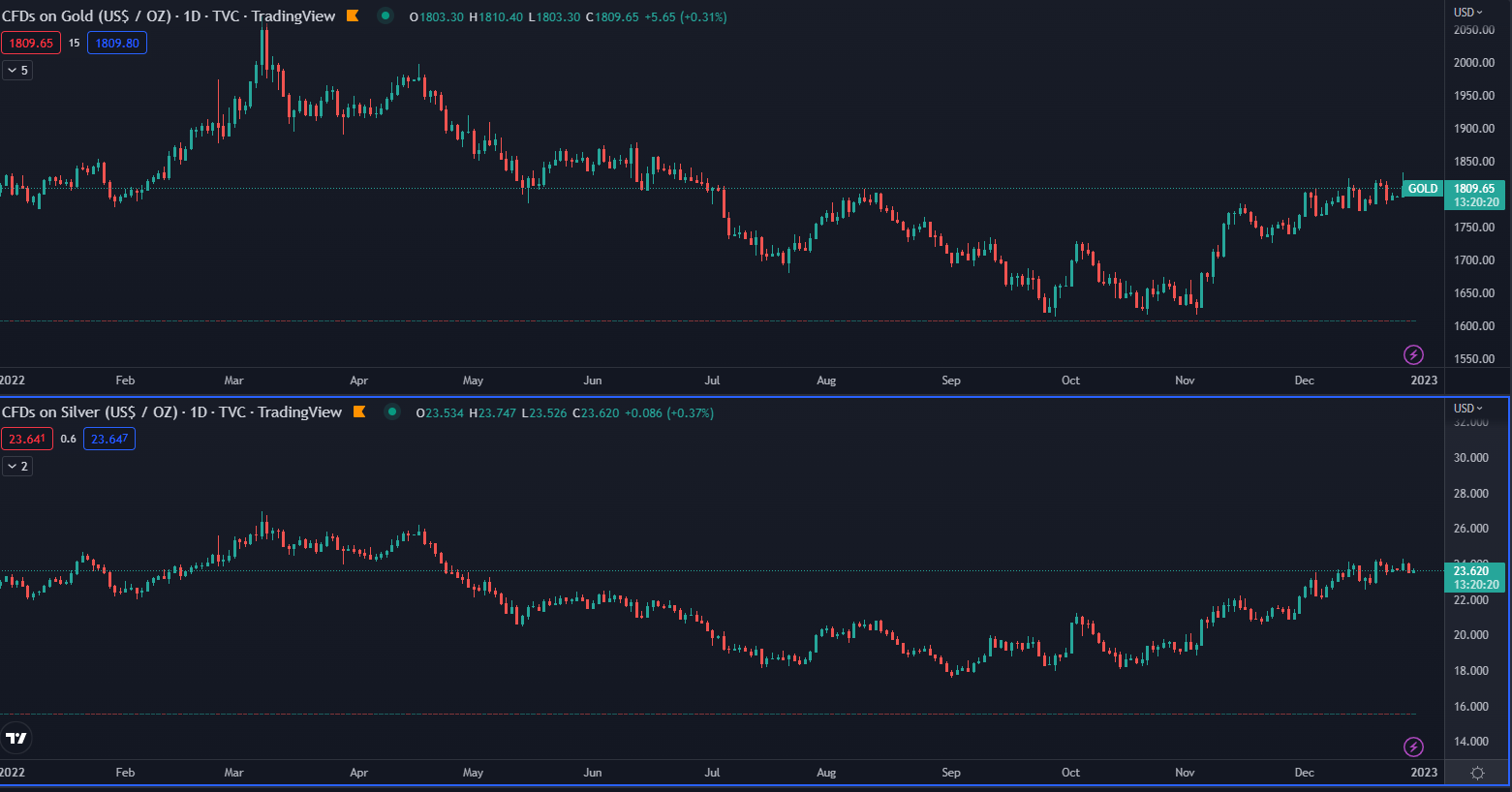Open chart settings gear at bottom right
The image size is (1512, 792).
point(1477,773)
